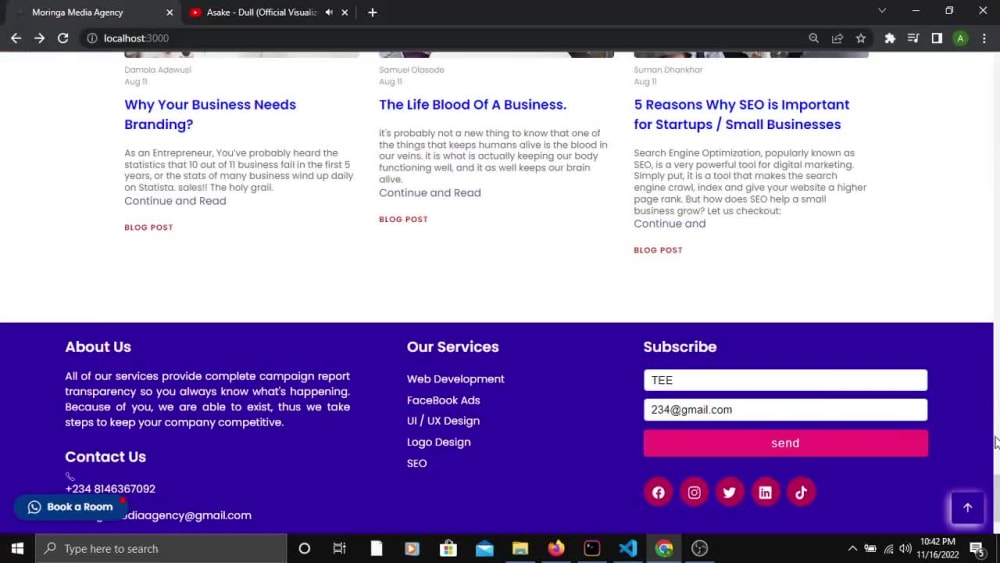
Task: Open the Mail app from taskbar
Action: (x=485, y=548)
